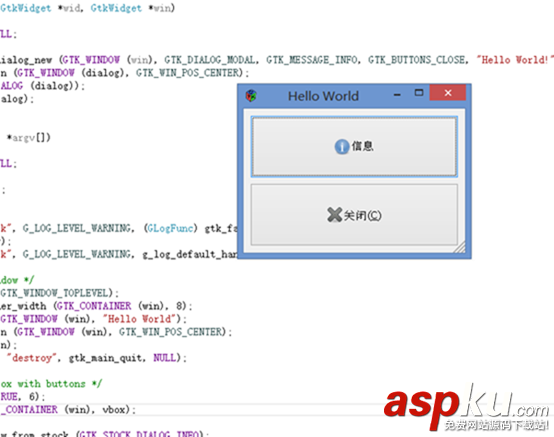Minimize the Hello World window
The width and height of the screenshot is (554, 437).
point(397,94)
